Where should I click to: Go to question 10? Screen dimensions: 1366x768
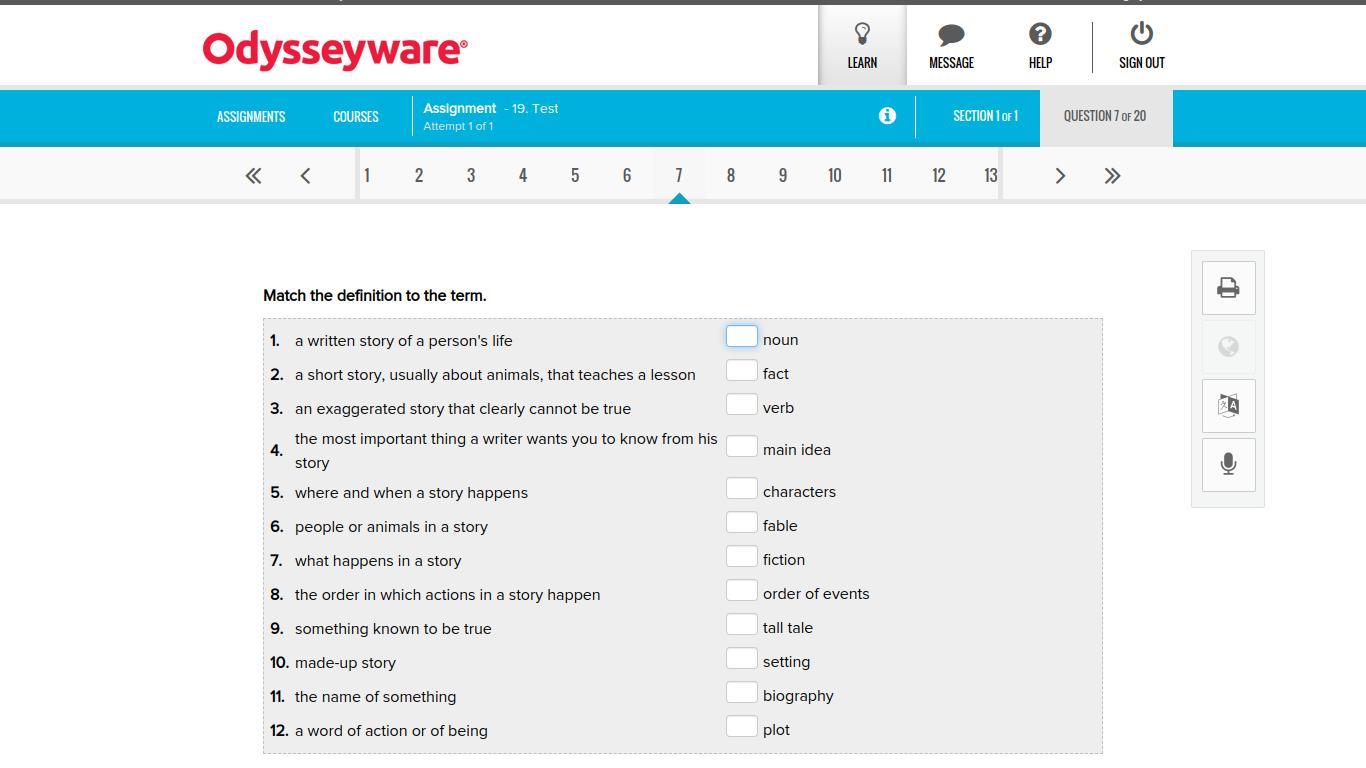click(835, 176)
